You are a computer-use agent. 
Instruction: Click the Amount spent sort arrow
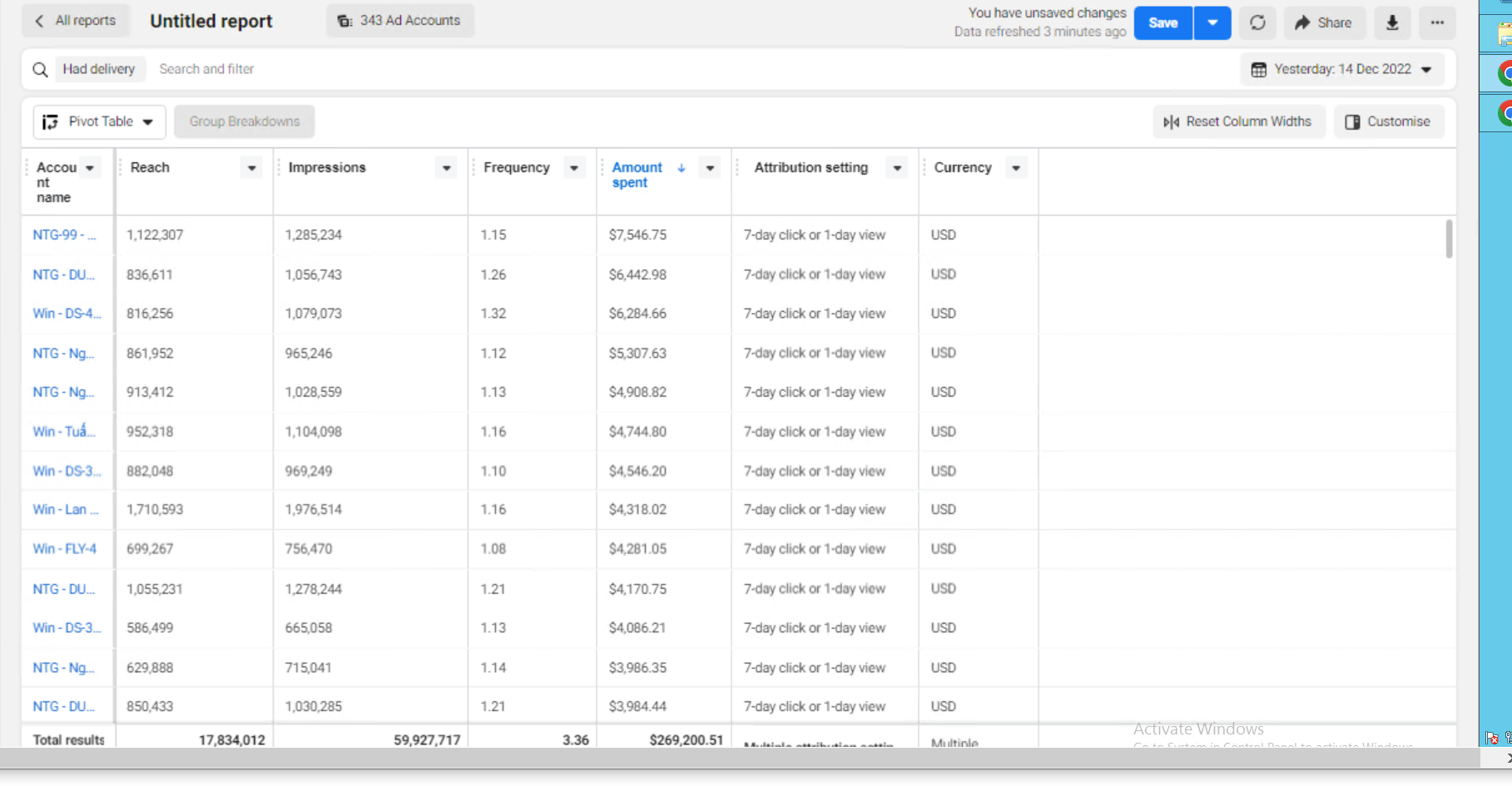pyautogui.click(x=682, y=168)
